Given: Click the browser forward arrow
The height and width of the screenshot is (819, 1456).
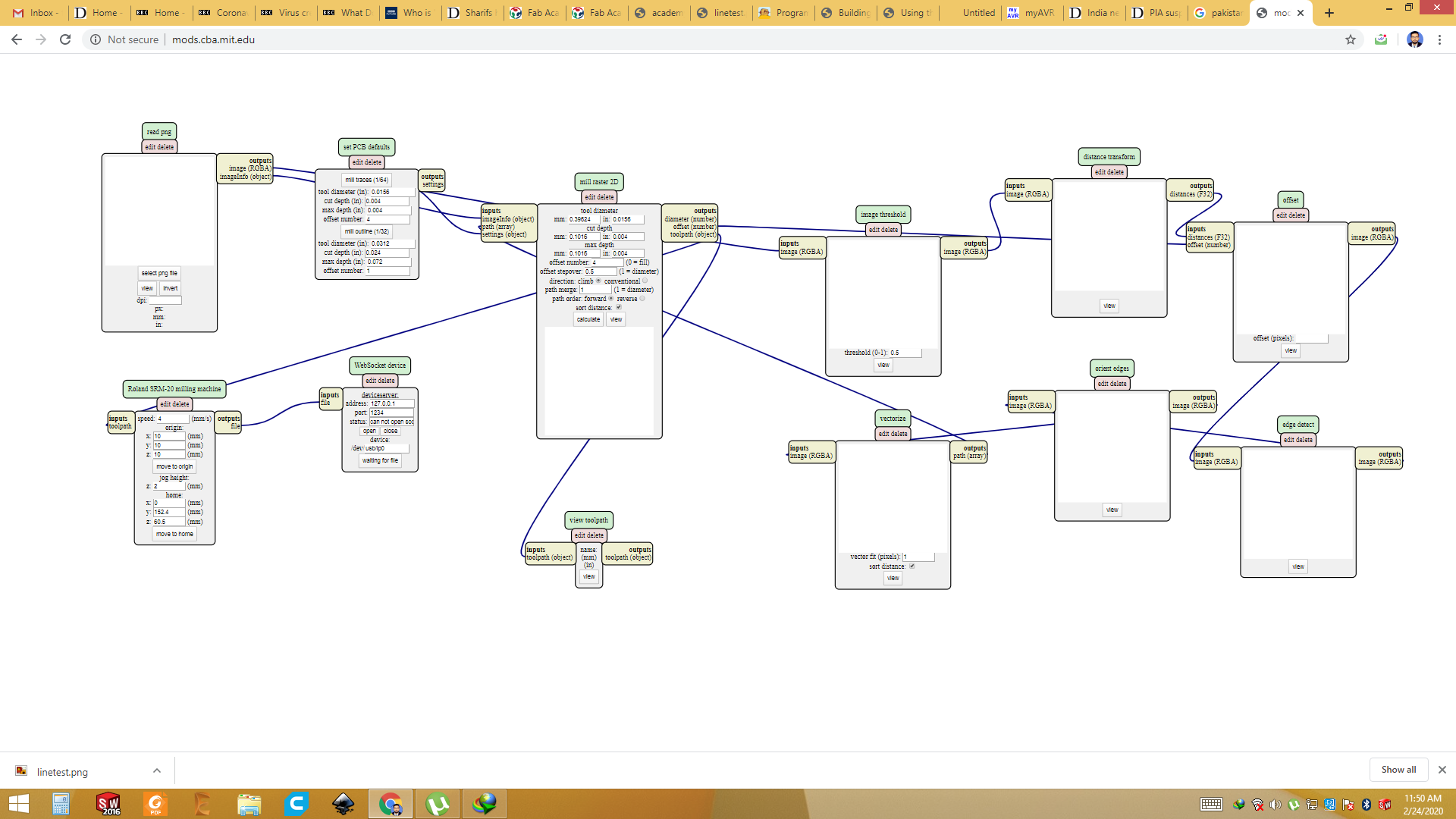Looking at the screenshot, I should click(x=41, y=39).
